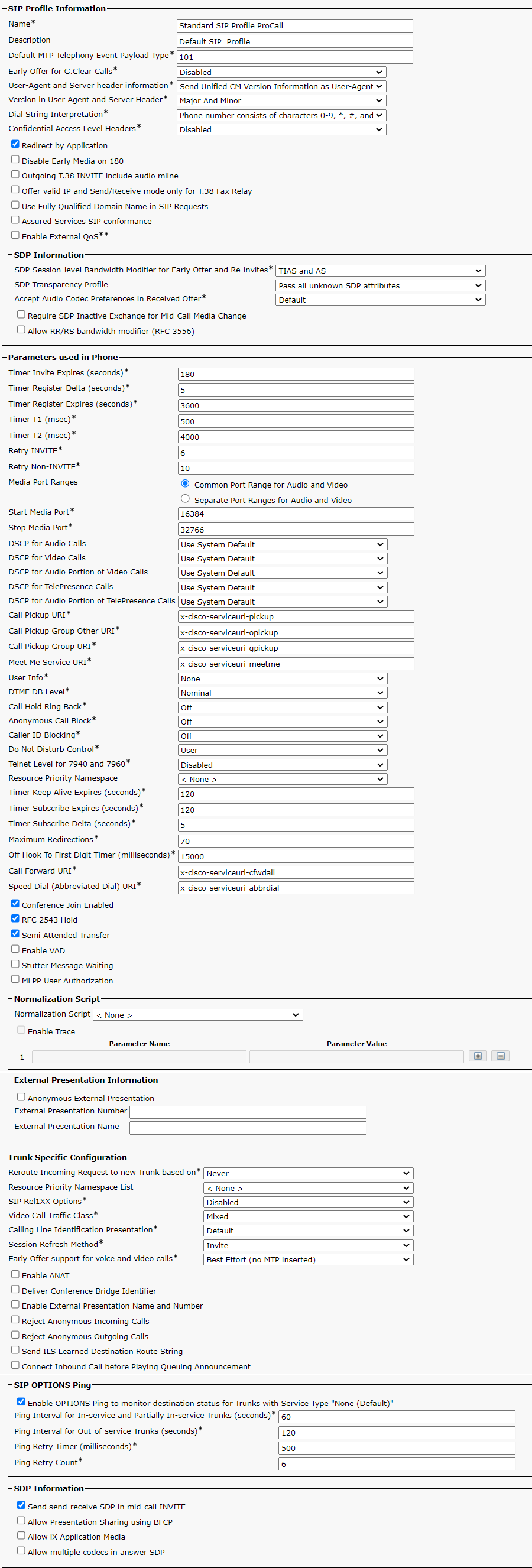Check Reject Anonymous Incoming Calls
The width and height of the screenshot is (532, 1568).
coord(15,1319)
